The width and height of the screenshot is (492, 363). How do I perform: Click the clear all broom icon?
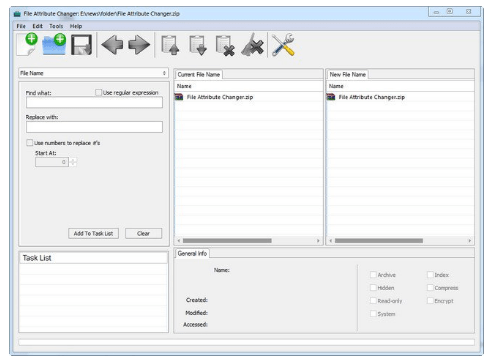tap(253, 45)
